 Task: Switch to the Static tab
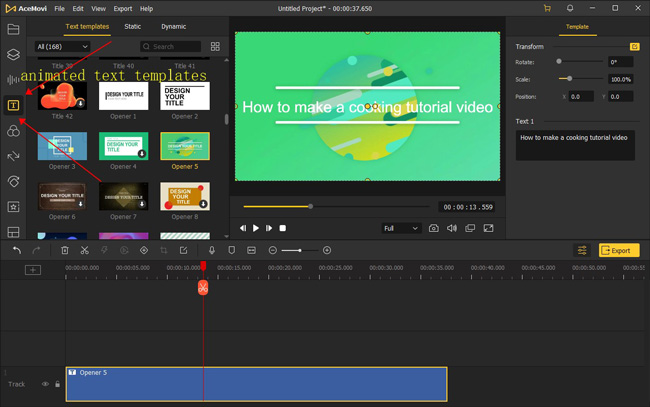133,27
